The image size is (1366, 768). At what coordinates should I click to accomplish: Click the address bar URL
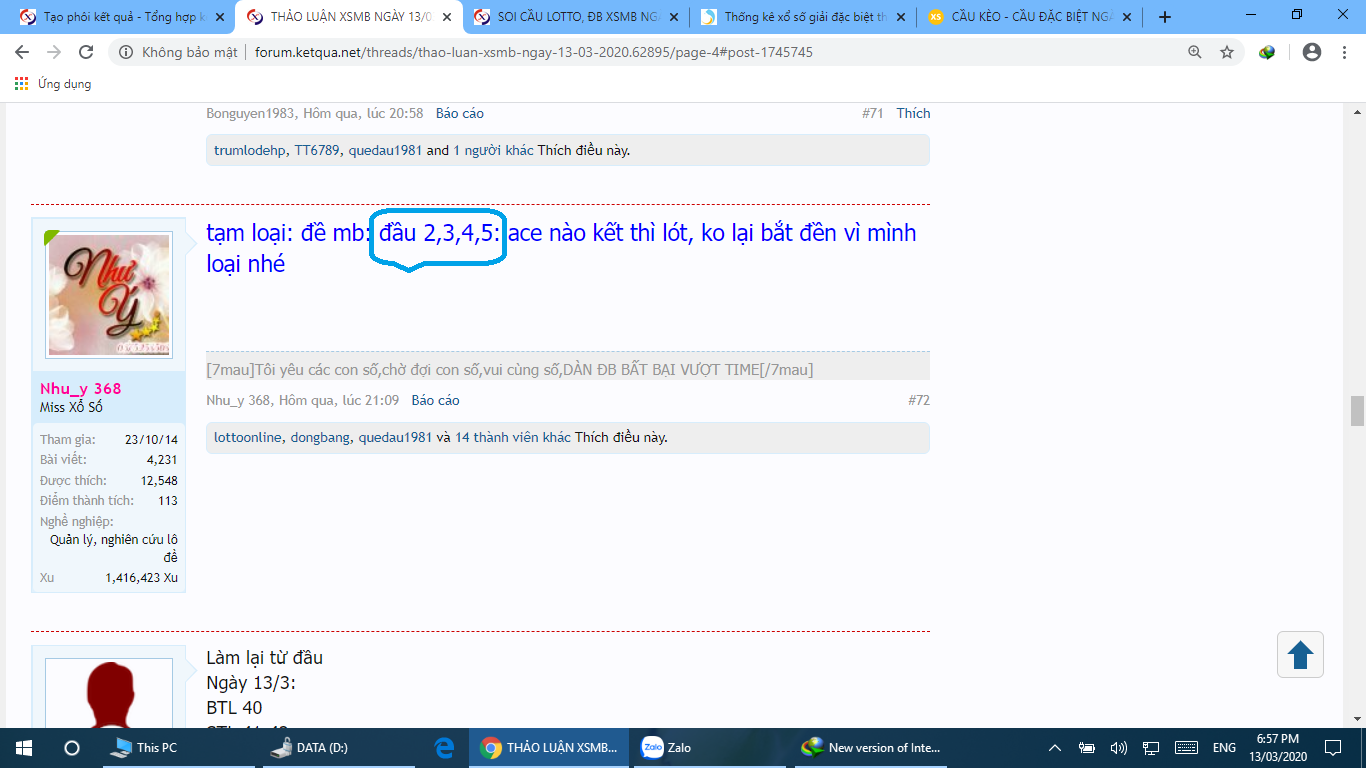[x=533, y=52]
